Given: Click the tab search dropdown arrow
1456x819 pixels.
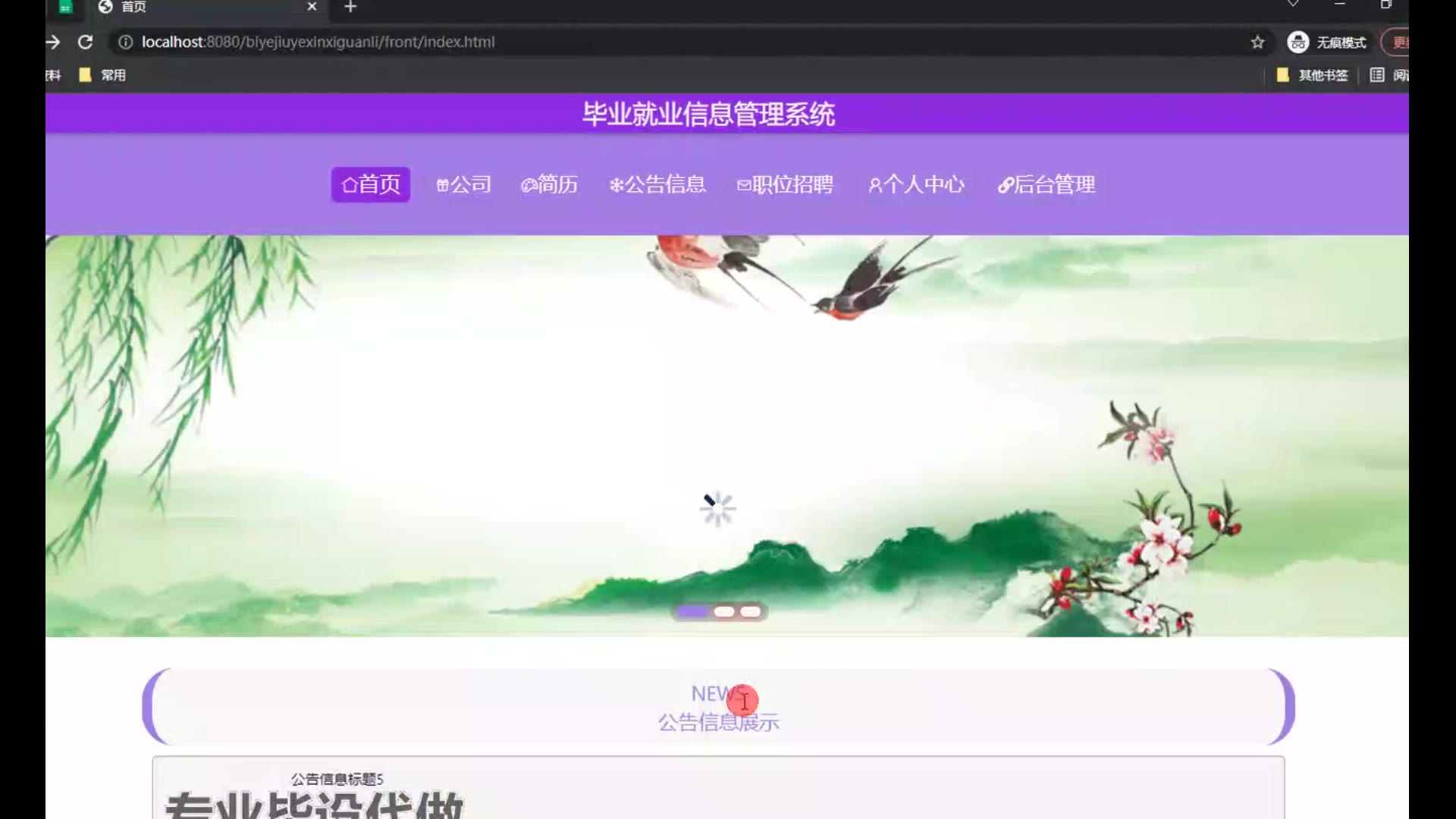Looking at the screenshot, I should click(x=1293, y=5).
